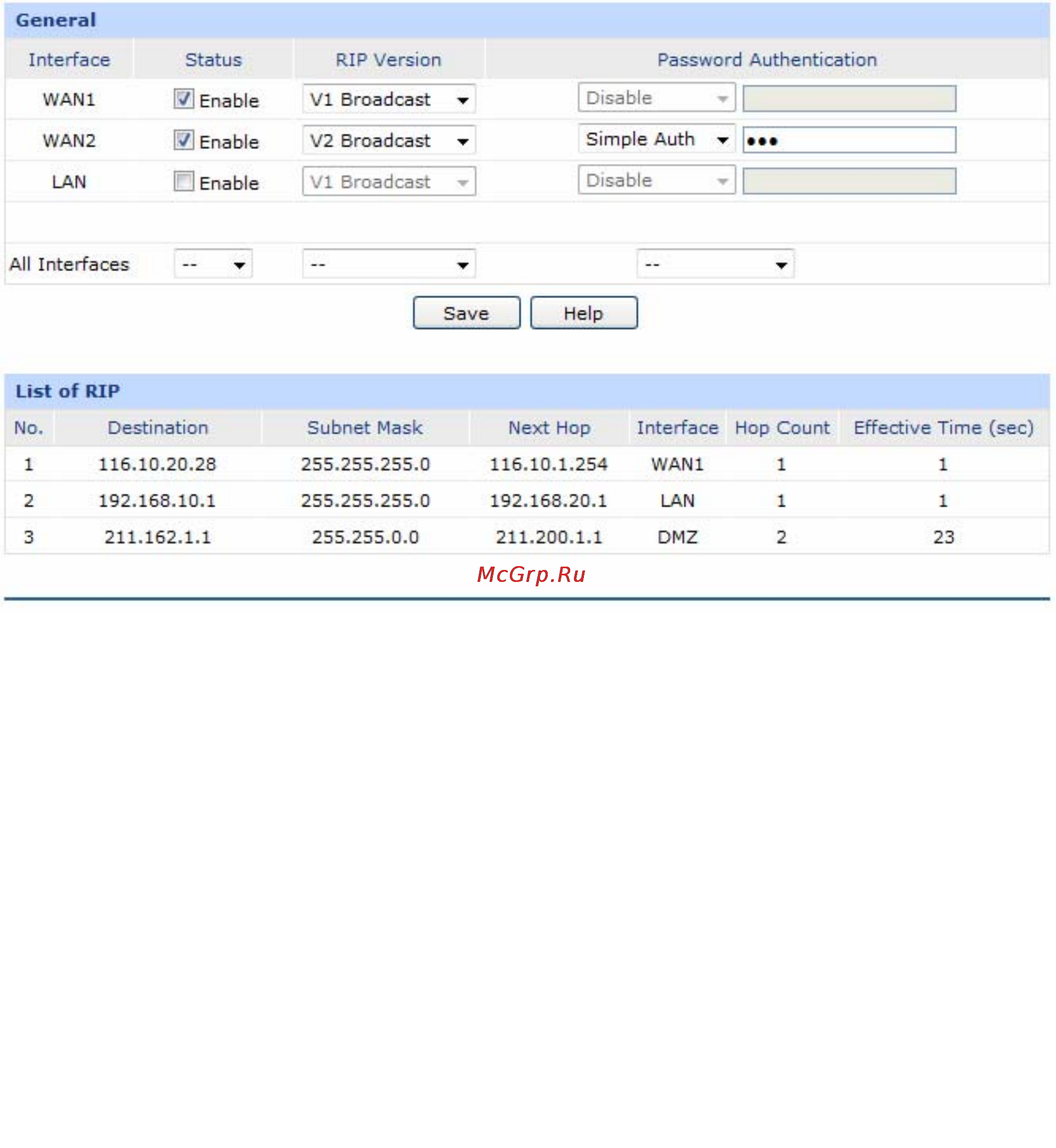This screenshot has height=1148, width=1056.
Task: Open LAN password authentication dropdown
Action: (657, 180)
